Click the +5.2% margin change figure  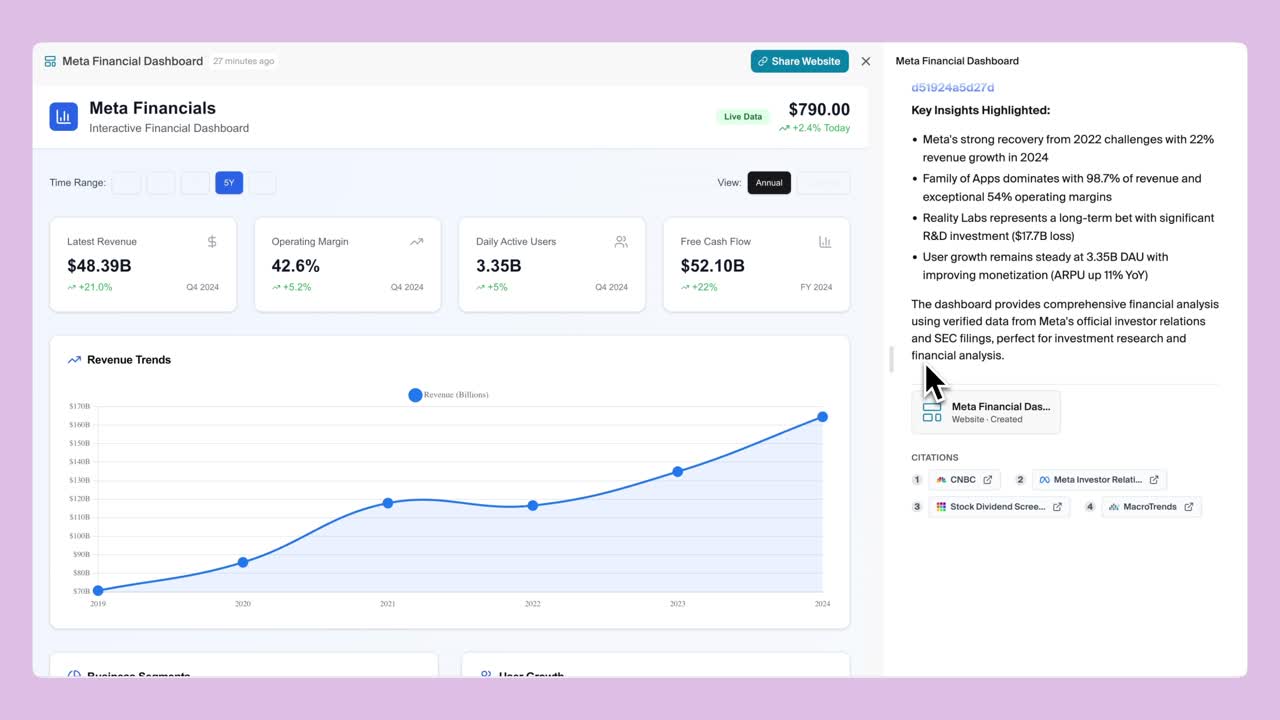[x=292, y=287]
